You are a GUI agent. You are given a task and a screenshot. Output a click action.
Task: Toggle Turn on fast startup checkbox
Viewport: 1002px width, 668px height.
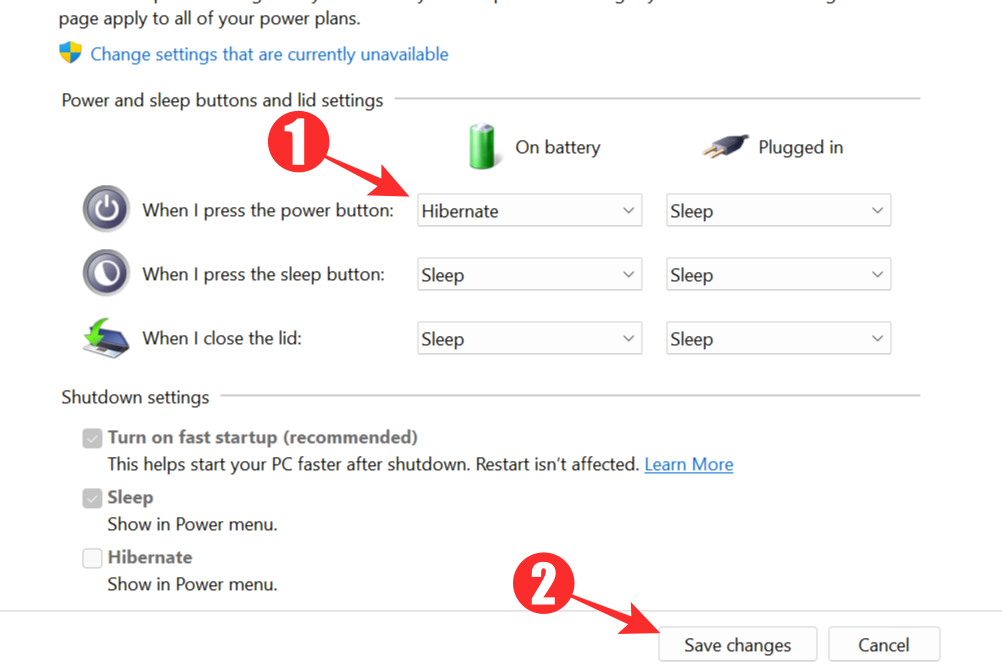click(93, 438)
